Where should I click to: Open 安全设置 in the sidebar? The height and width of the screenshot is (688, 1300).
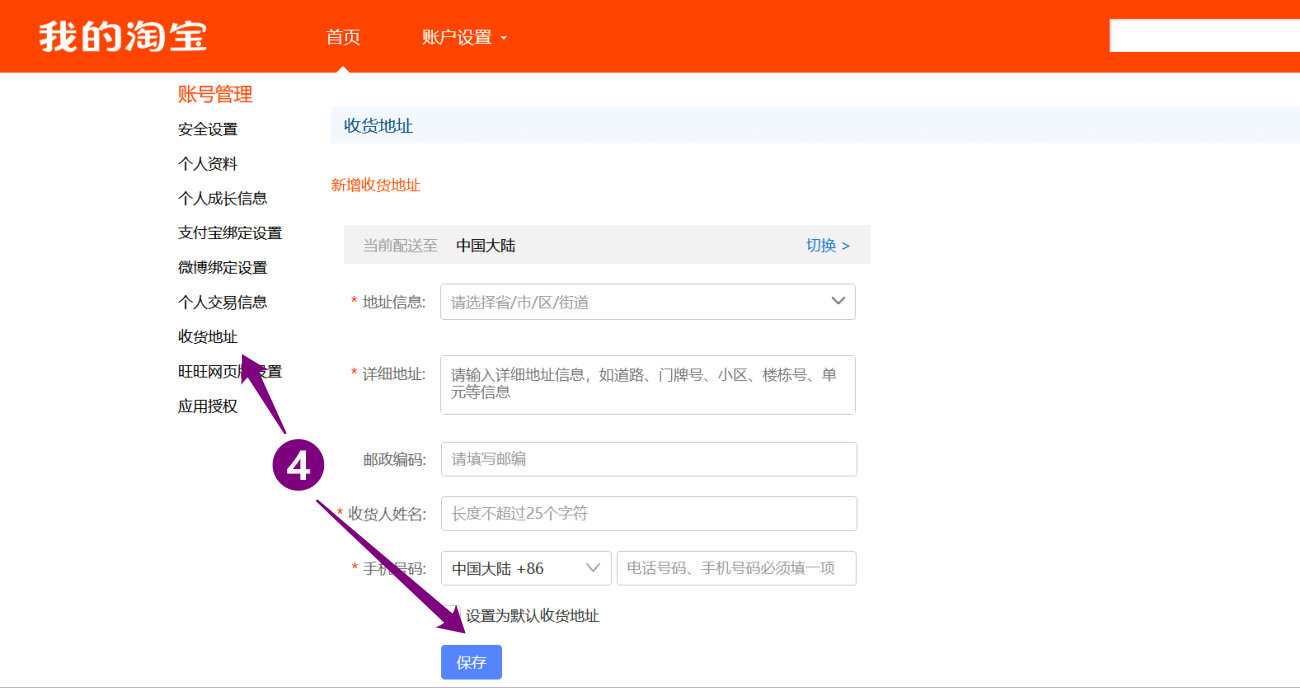208,129
